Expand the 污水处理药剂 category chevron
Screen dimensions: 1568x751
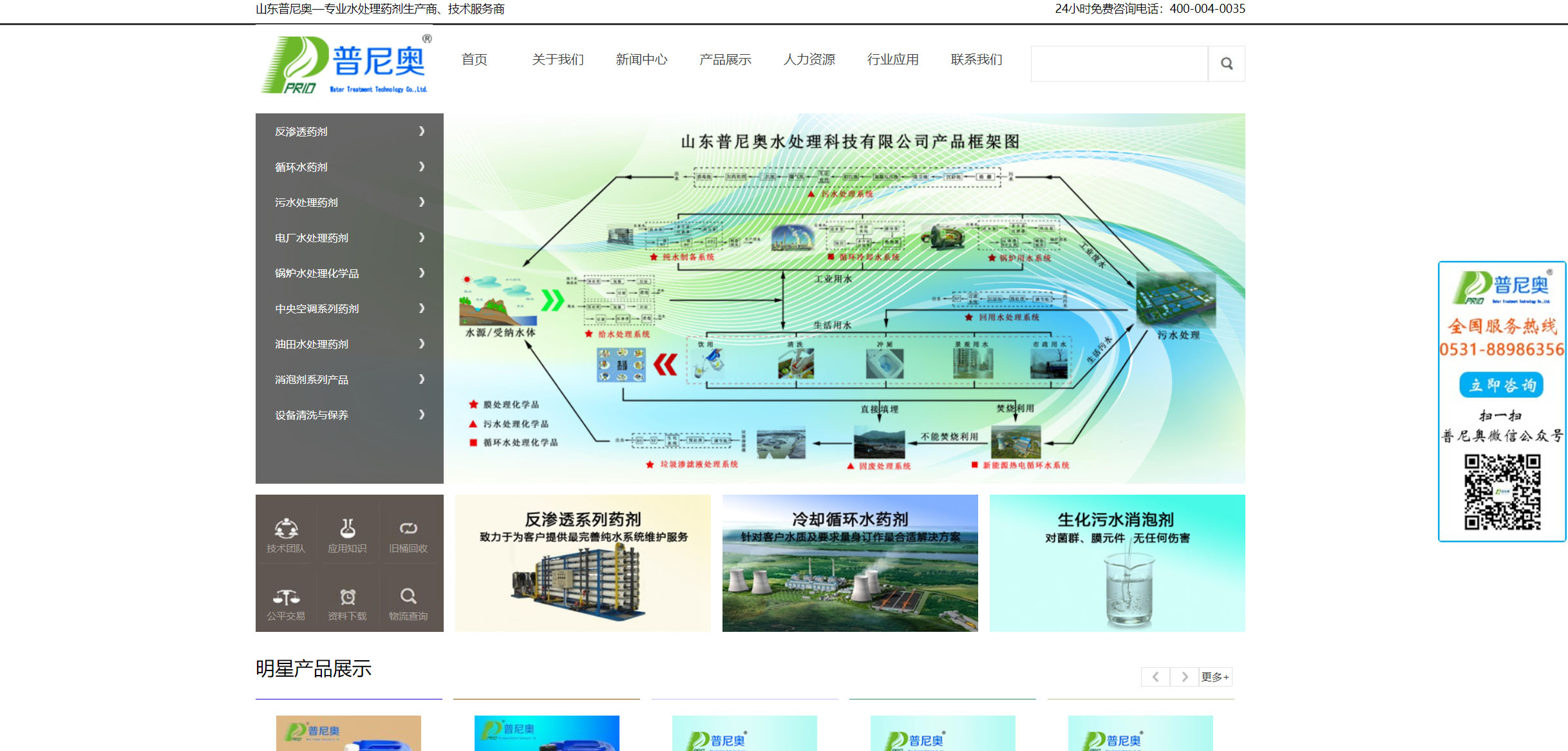[422, 202]
